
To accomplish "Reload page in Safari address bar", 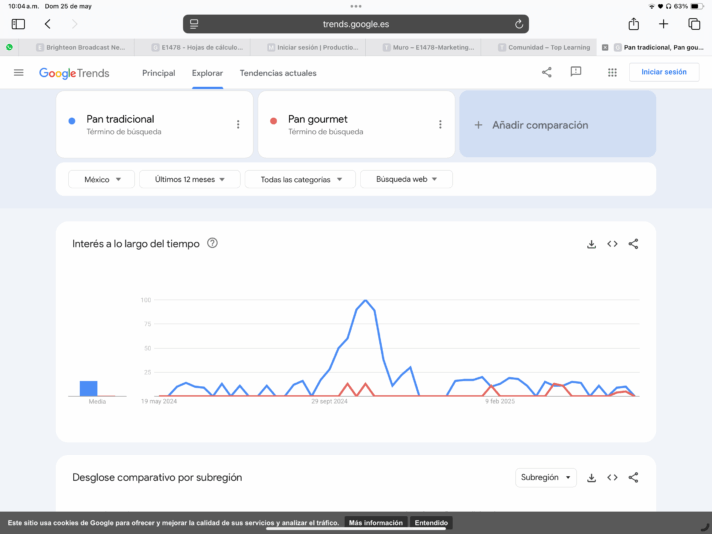I will tap(518, 24).
